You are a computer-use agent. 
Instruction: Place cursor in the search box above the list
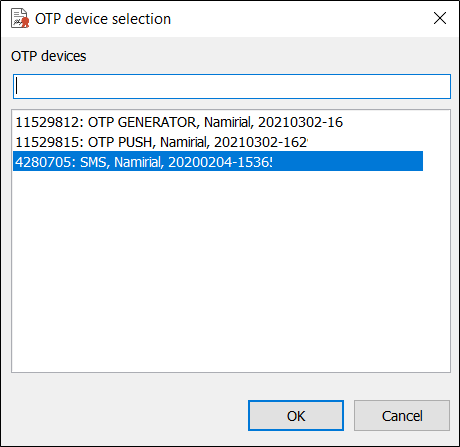(232, 87)
